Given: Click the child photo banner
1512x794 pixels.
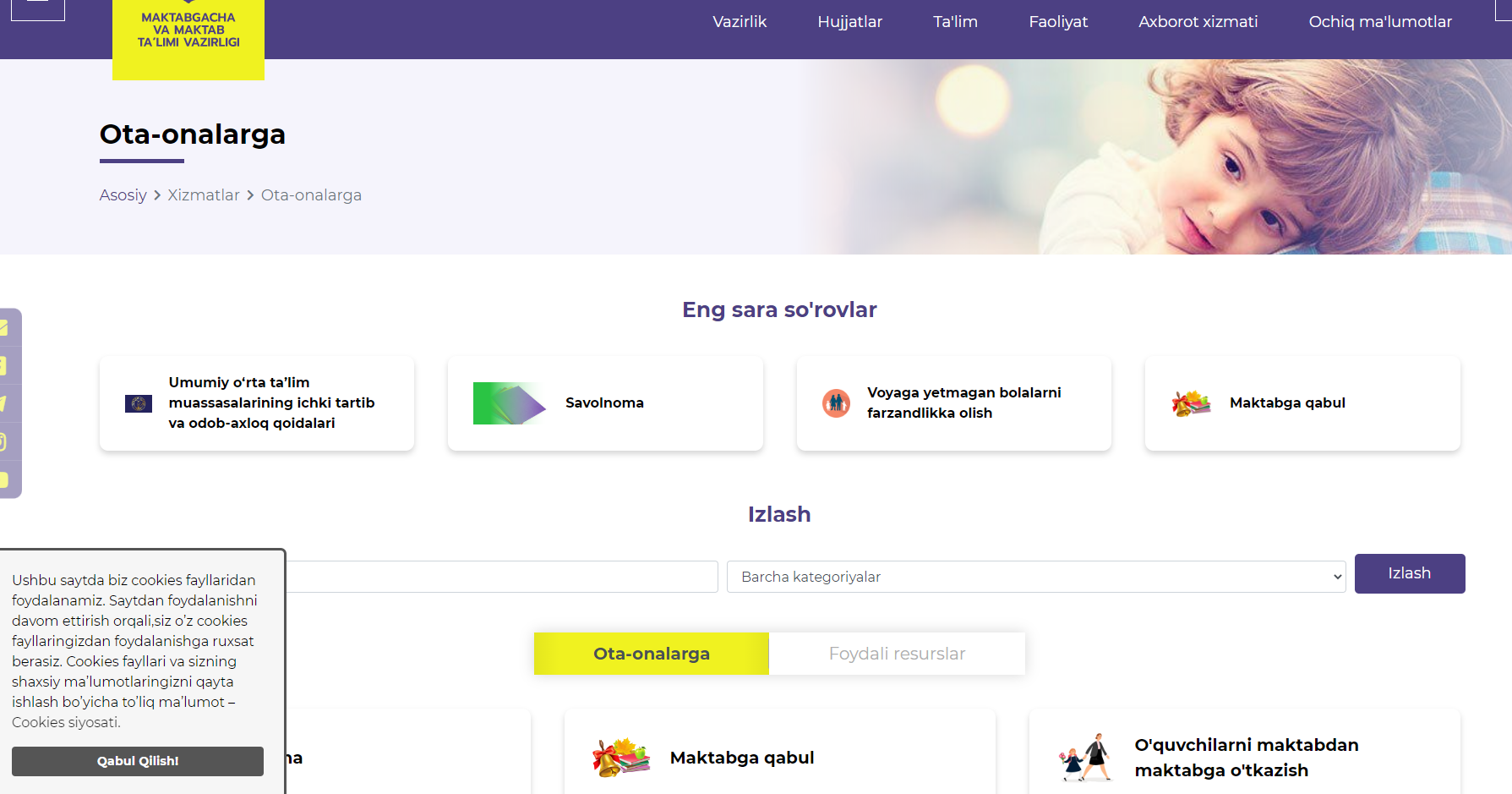Looking at the screenshot, I should pos(1158,157).
